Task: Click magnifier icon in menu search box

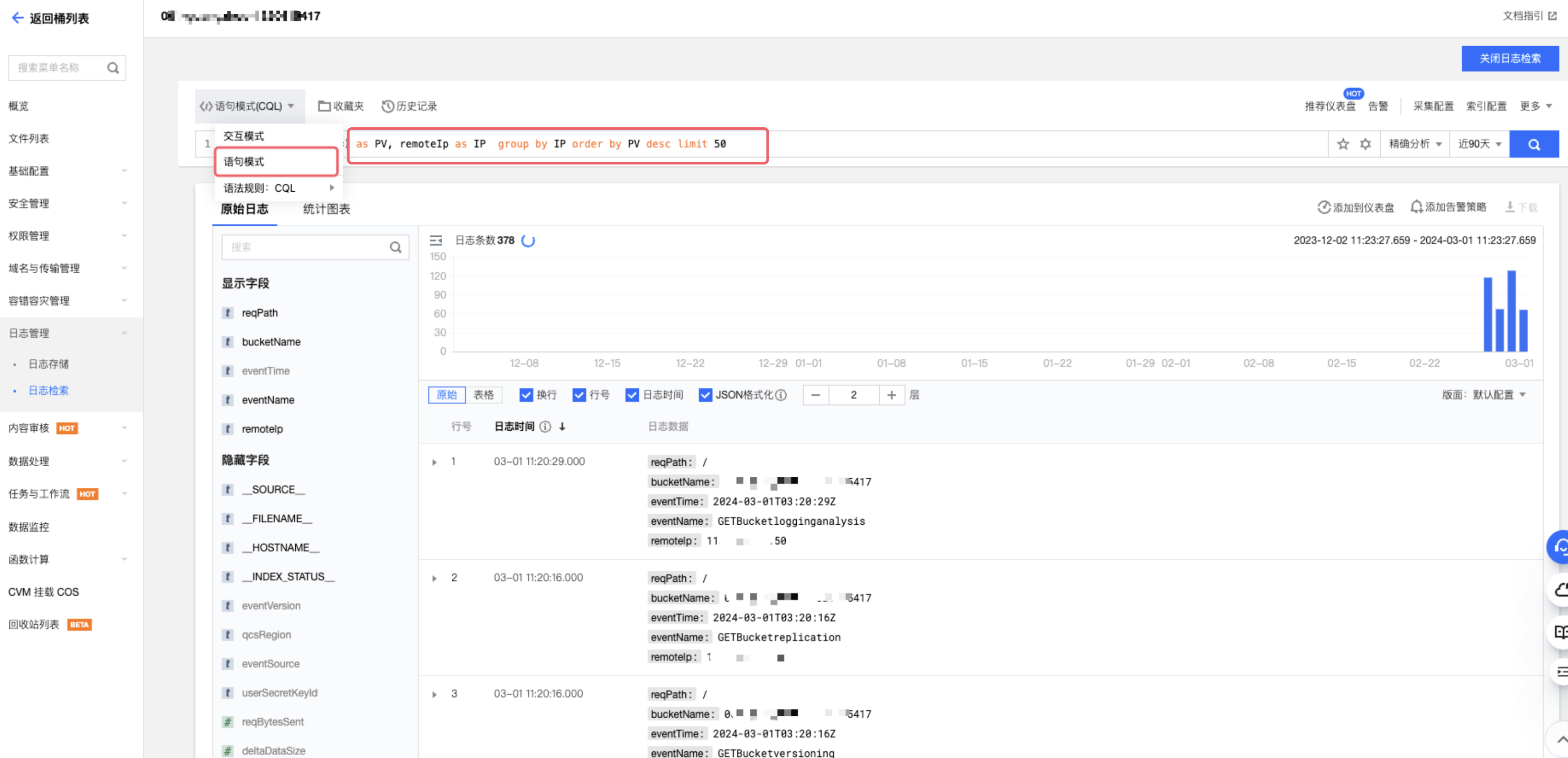Action: (x=113, y=68)
